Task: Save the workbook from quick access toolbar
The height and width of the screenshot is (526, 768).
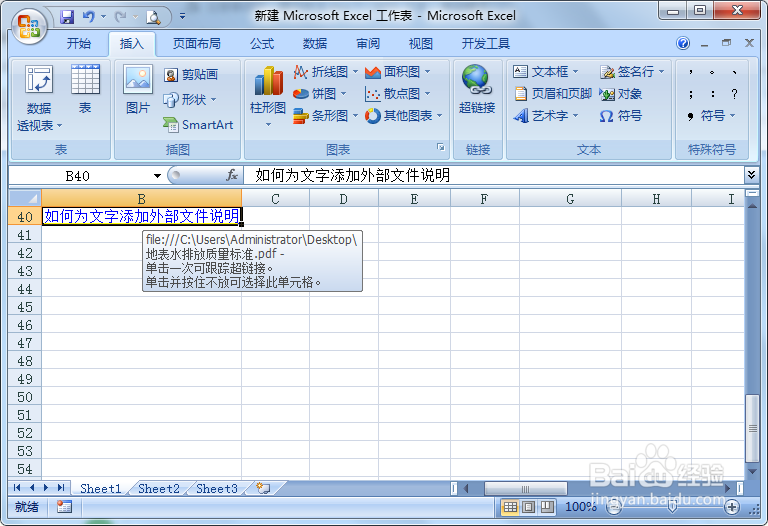Action: (67, 17)
